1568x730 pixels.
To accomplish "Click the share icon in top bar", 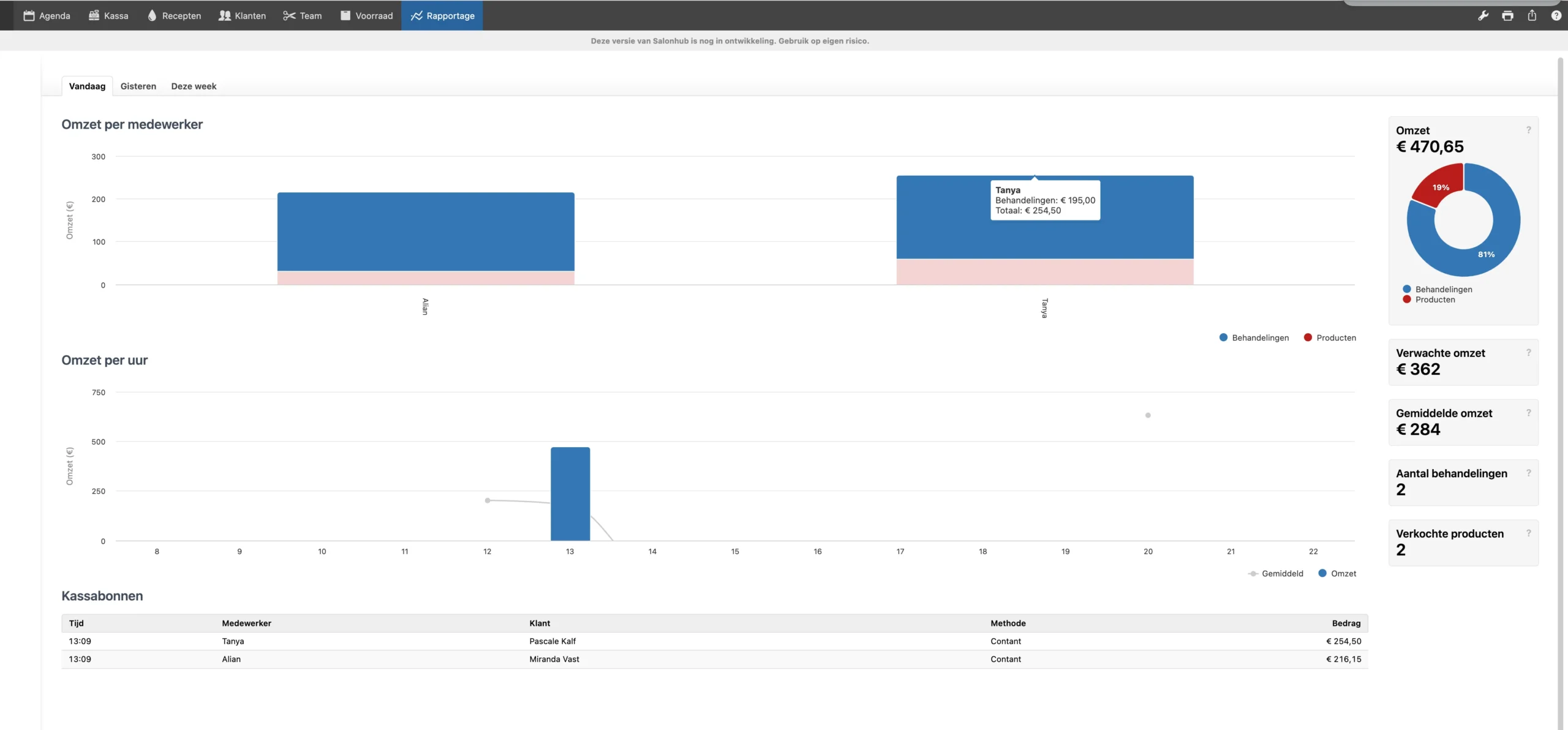I will (x=1532, y=16).
